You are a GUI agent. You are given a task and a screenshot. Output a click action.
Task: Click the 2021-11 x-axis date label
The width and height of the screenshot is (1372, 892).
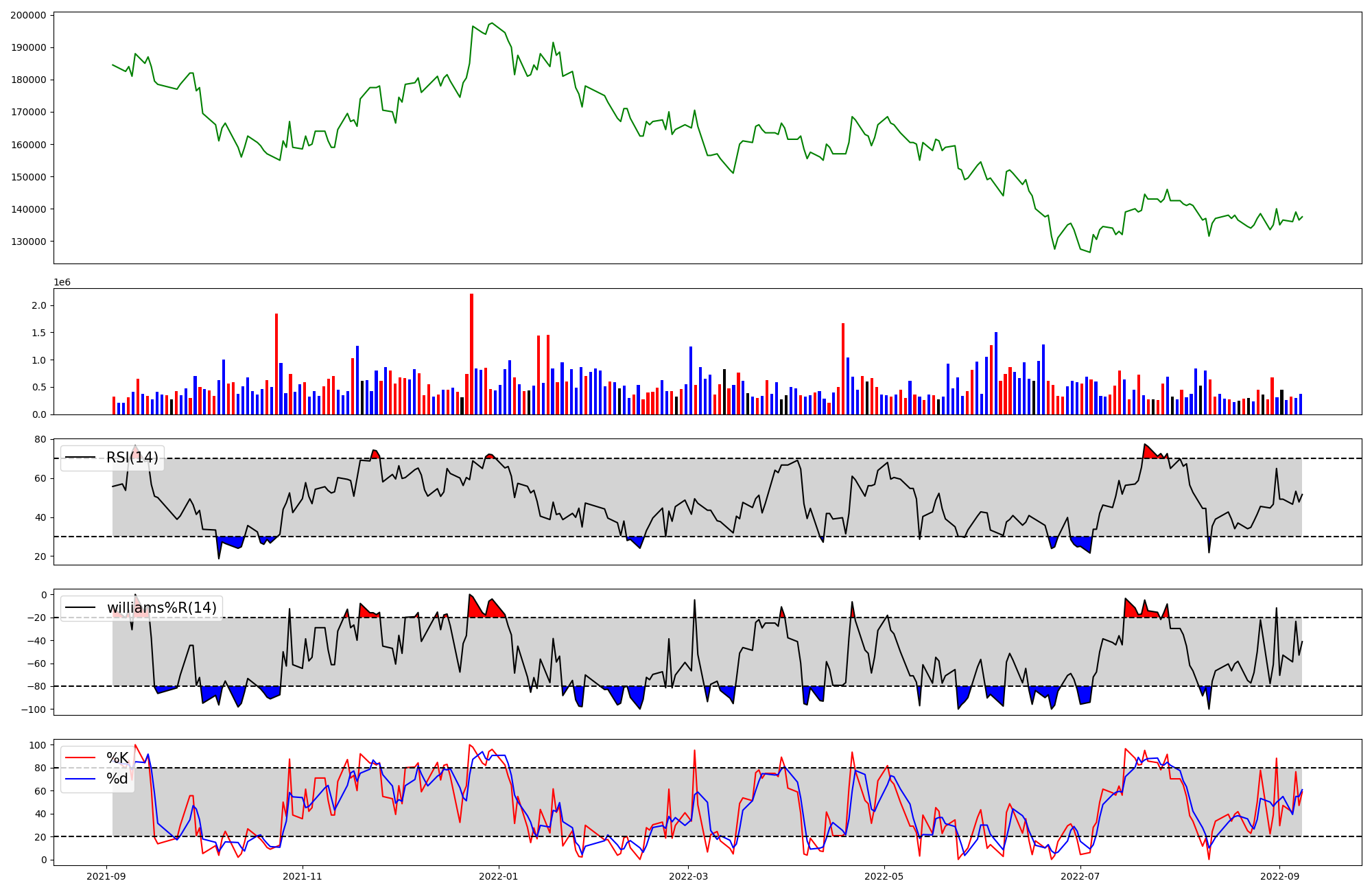[x=302, y=876]
